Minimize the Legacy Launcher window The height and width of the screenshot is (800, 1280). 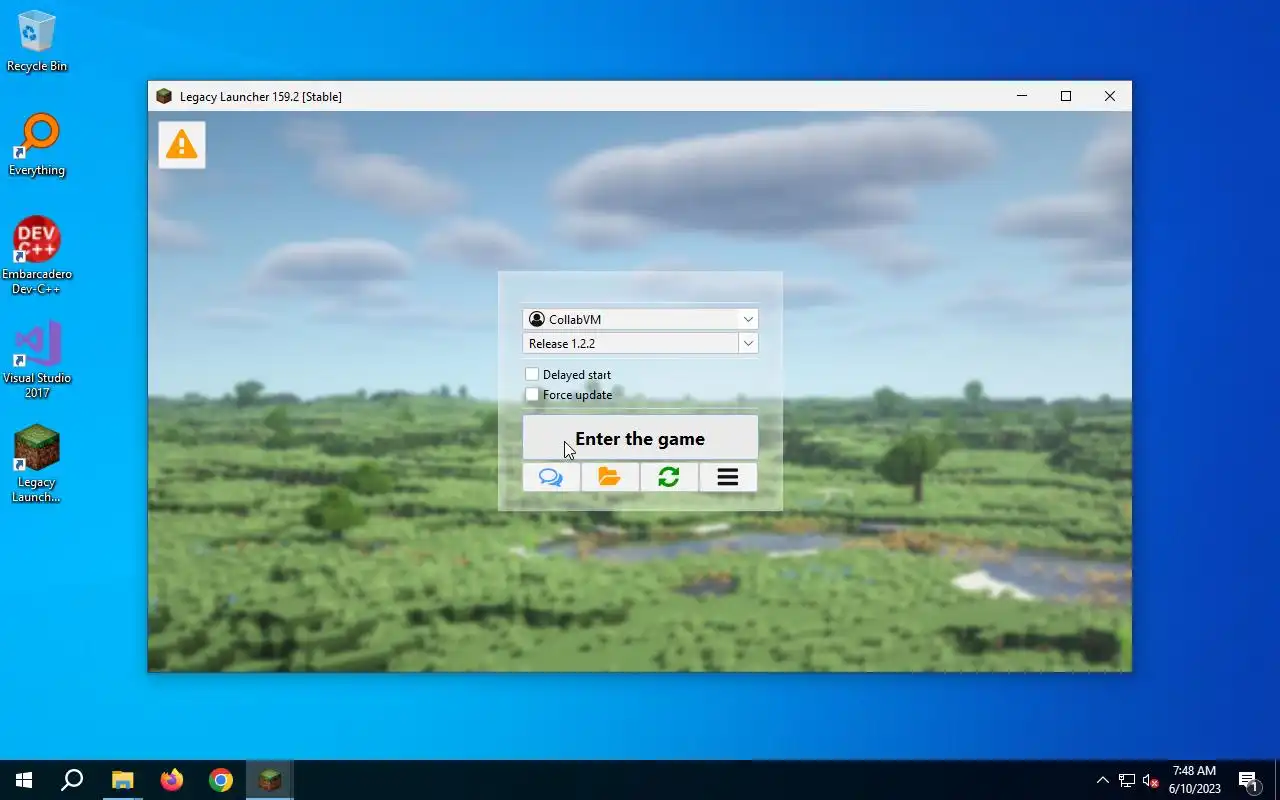pyautogui.click(x=1022, y=96)
